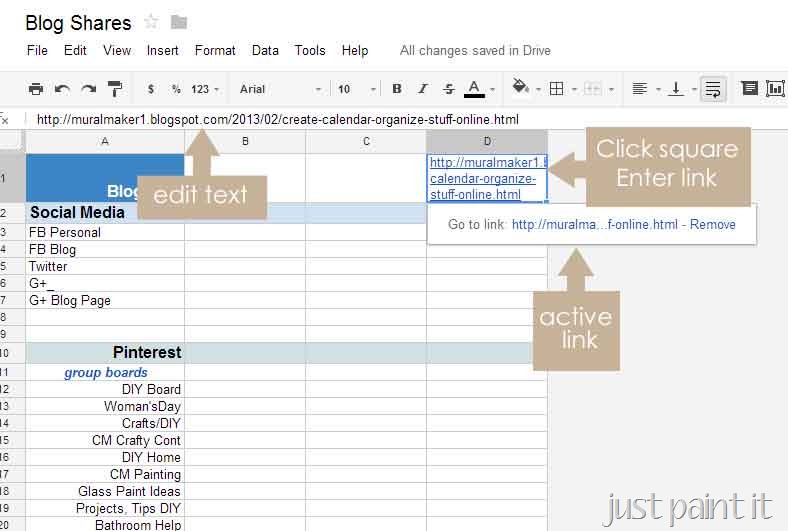788x531 pixels.
Task: Select the Twitter cell
Action: coord(105,267)
